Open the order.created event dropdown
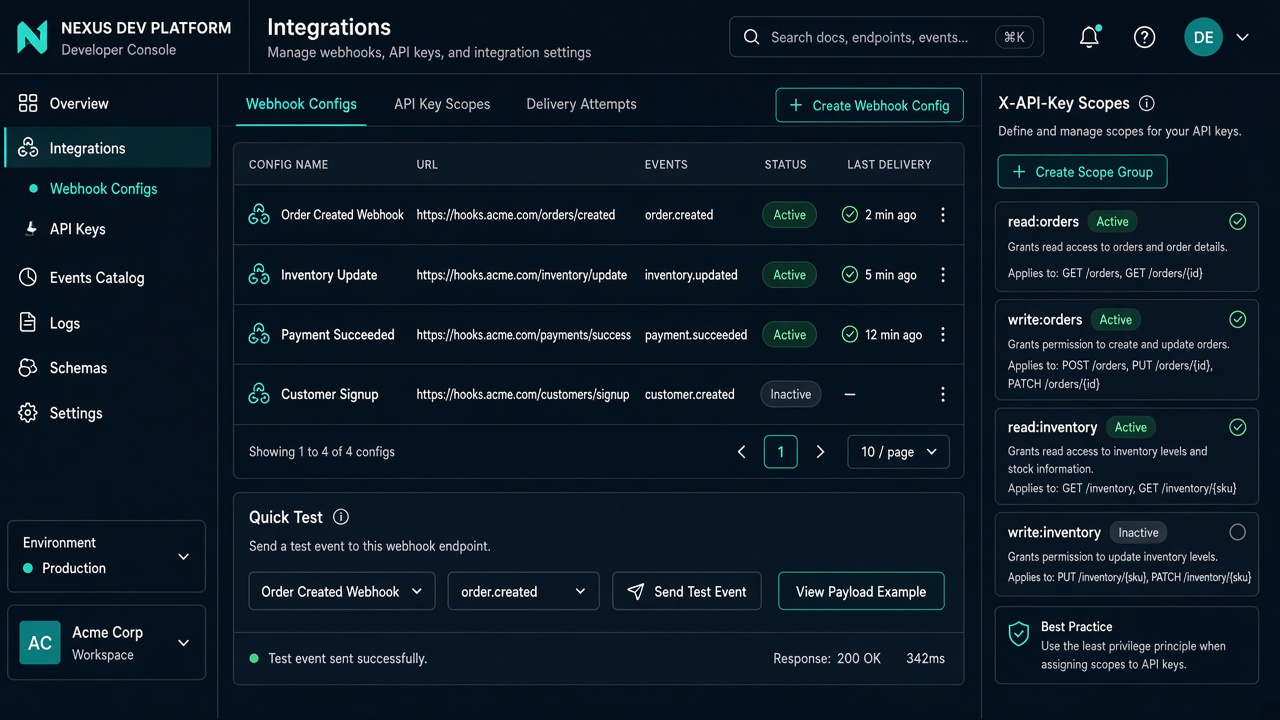Viewport: 1280px width, 720px height. pyautogui.click(x=523, y=591)
